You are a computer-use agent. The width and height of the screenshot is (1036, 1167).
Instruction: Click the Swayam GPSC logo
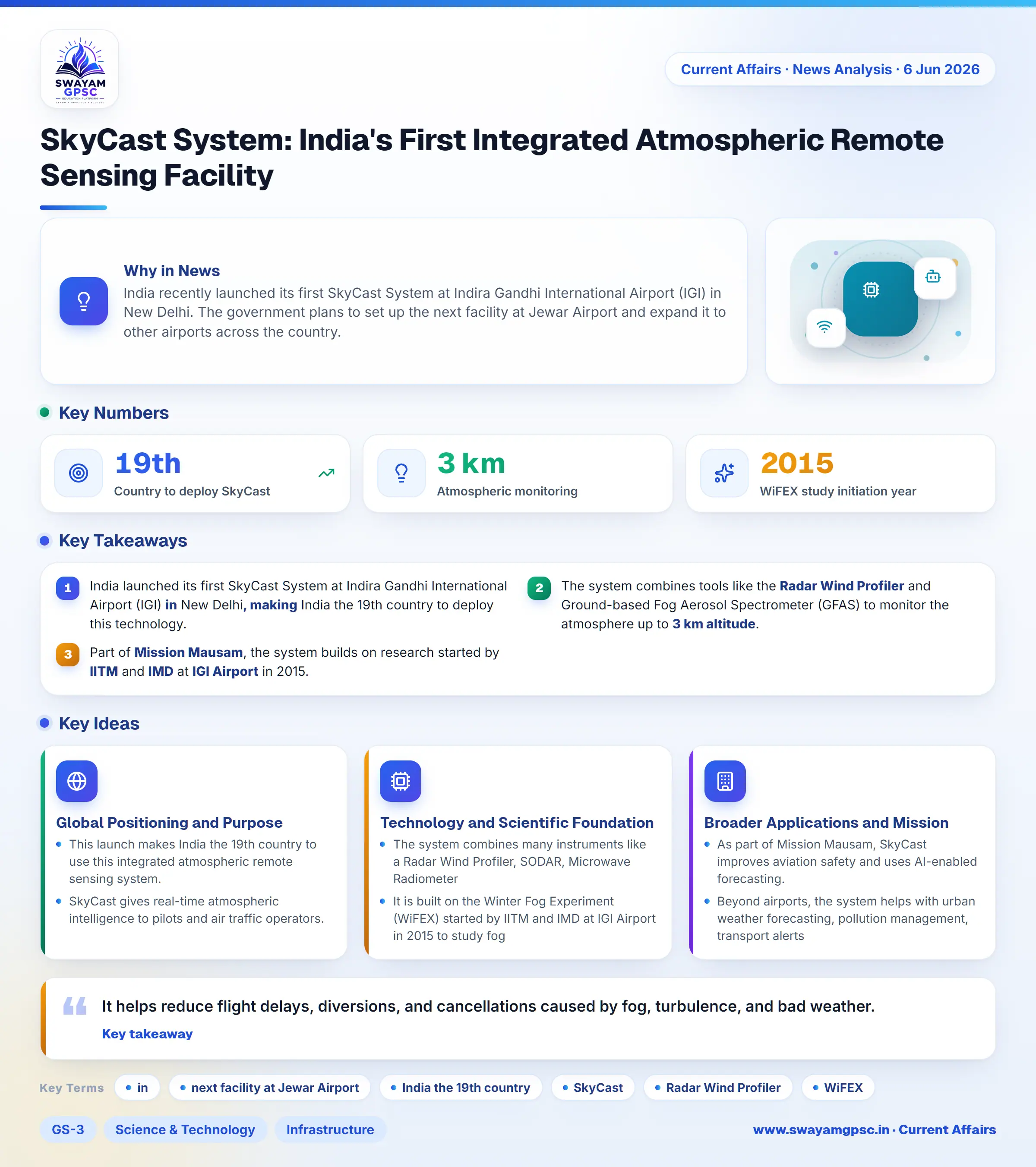point(79,69)
